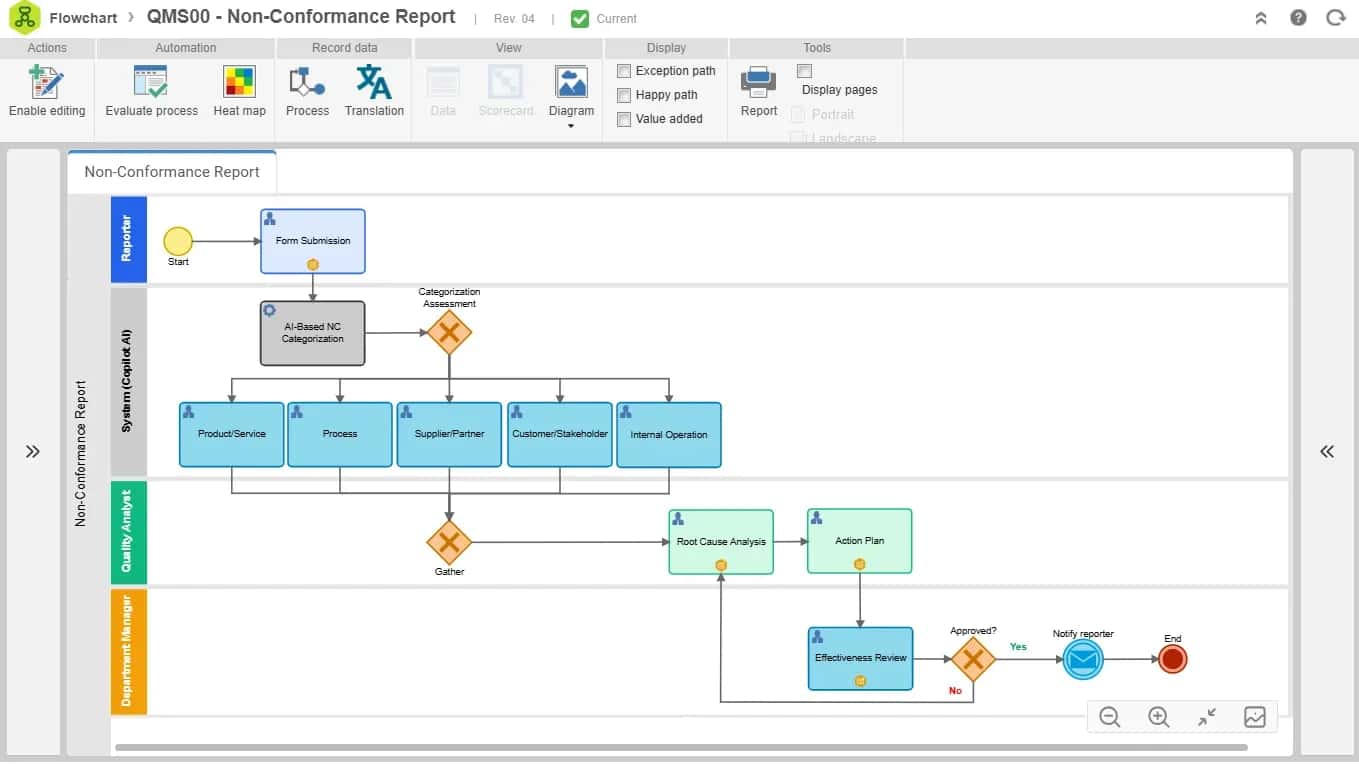Click the Process record data icon
1359x764 pixels.
pyautogui.click(x=307, y=82)
